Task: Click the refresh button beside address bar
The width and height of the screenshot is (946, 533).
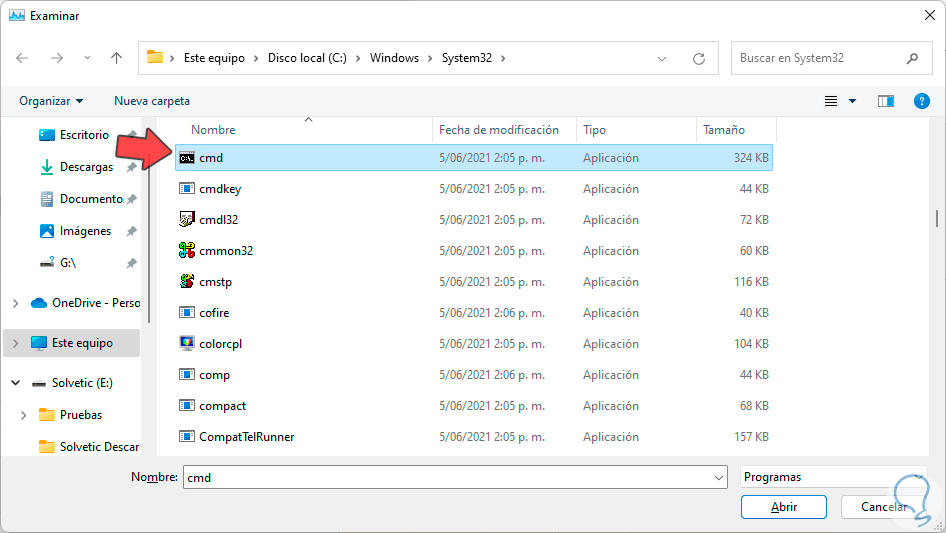Action: point(700,58)
